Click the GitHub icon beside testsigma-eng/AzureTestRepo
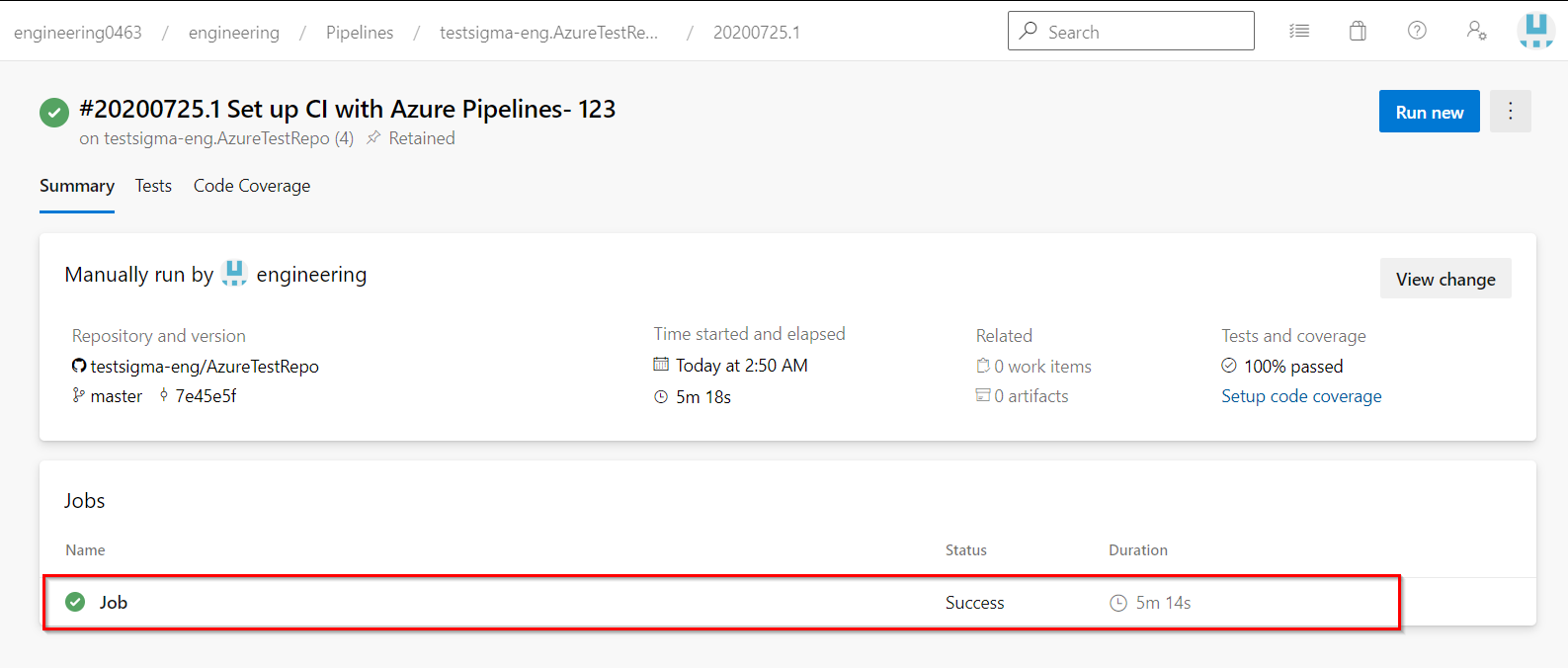Screen dimensions: 1568x668 79,366
